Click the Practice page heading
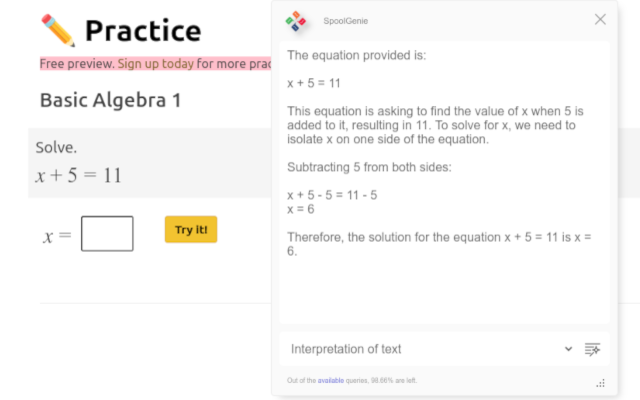 pyautogui.click(x=143, y=31)
